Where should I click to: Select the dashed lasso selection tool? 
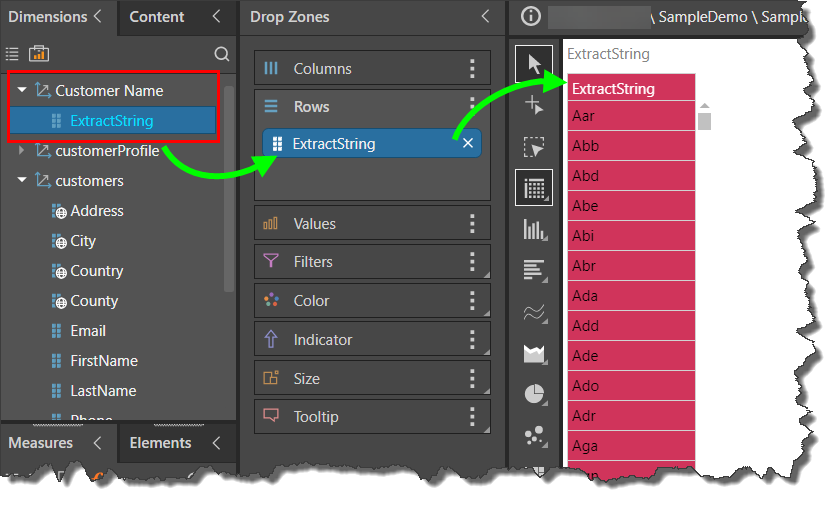[534, 146]
